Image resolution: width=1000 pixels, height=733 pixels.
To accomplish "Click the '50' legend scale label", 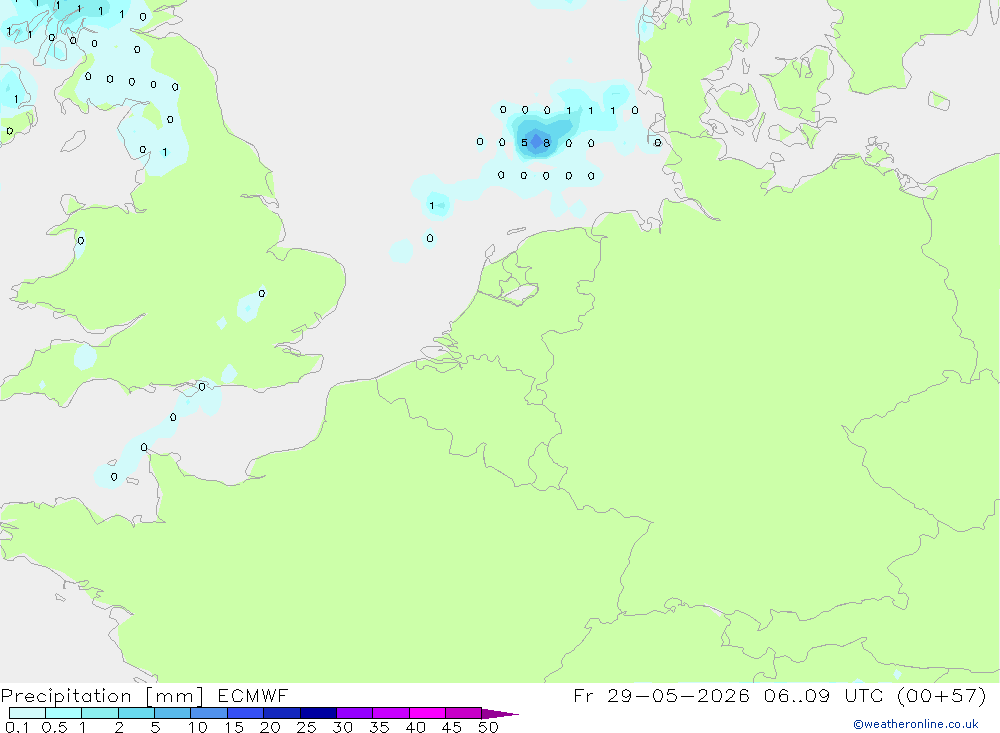I will point(488,727).
